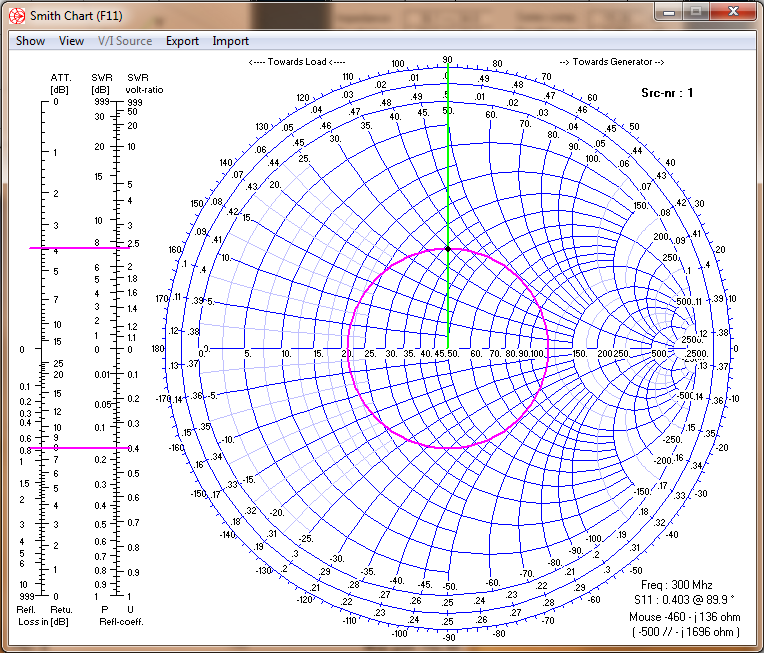Open the Show menu

pyautogui.click(x=30, y=41)
